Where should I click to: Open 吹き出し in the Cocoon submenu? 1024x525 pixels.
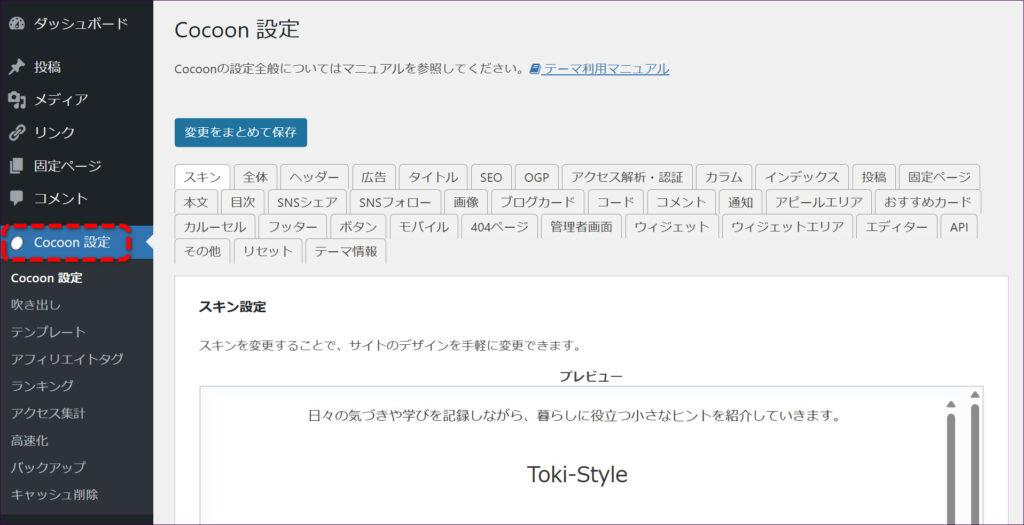[x=36, y=304]
